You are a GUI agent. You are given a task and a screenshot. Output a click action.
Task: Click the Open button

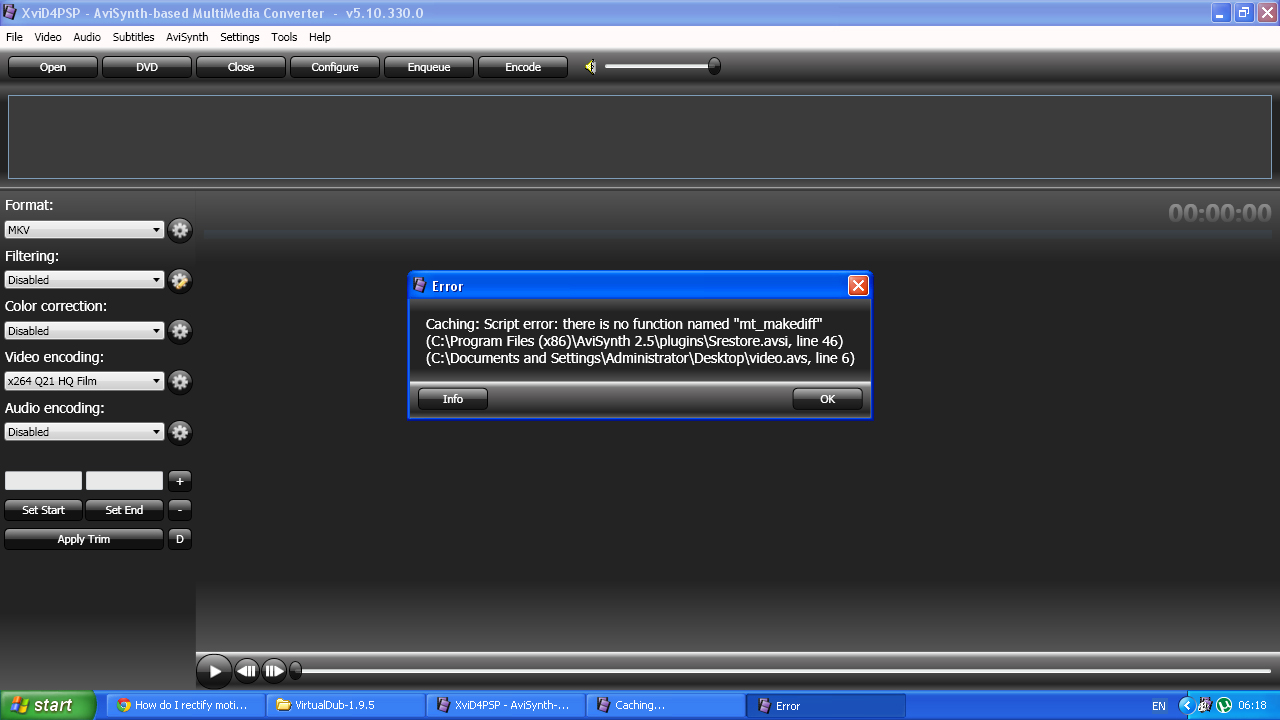click(x=53, y=67)
